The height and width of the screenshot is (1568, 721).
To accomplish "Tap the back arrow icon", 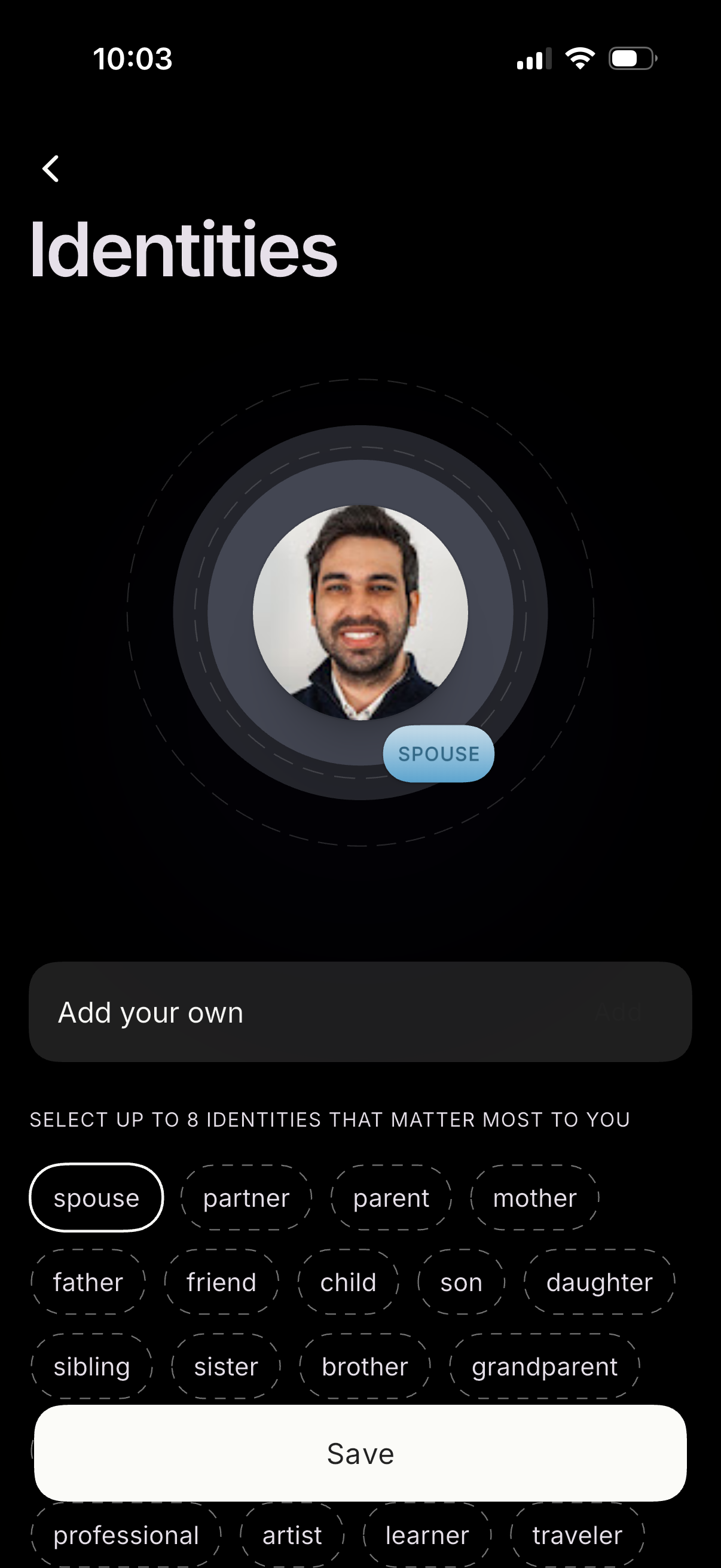I will tap(51, 169).
